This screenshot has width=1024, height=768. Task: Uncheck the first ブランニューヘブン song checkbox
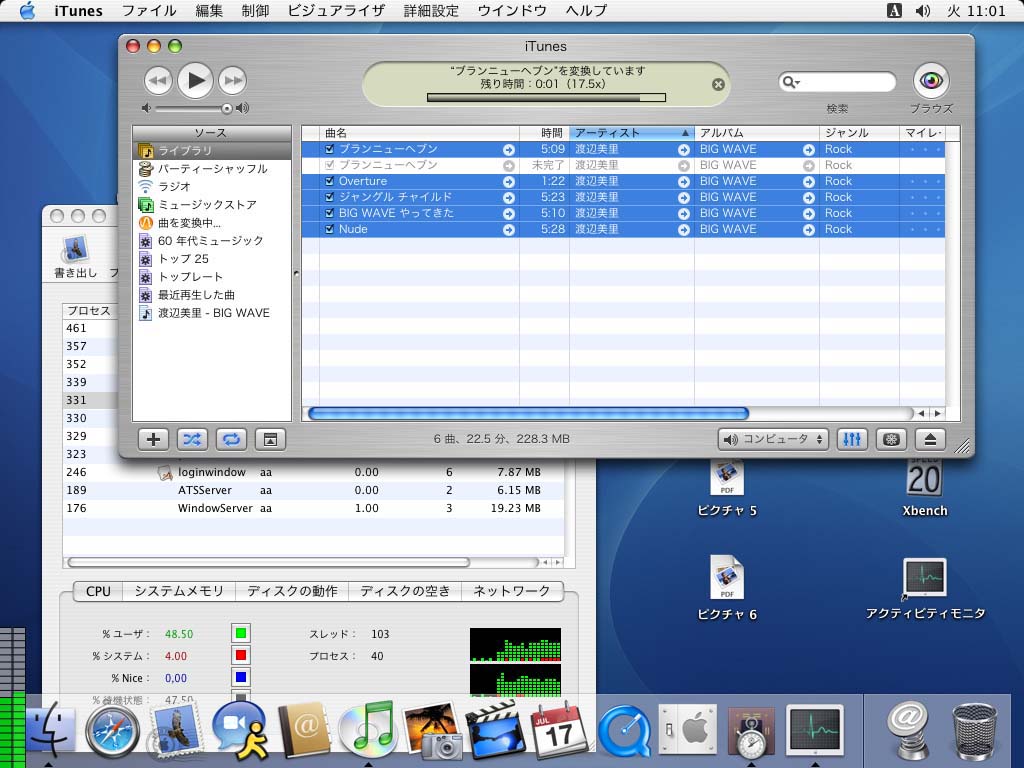(x=329, y=149)
